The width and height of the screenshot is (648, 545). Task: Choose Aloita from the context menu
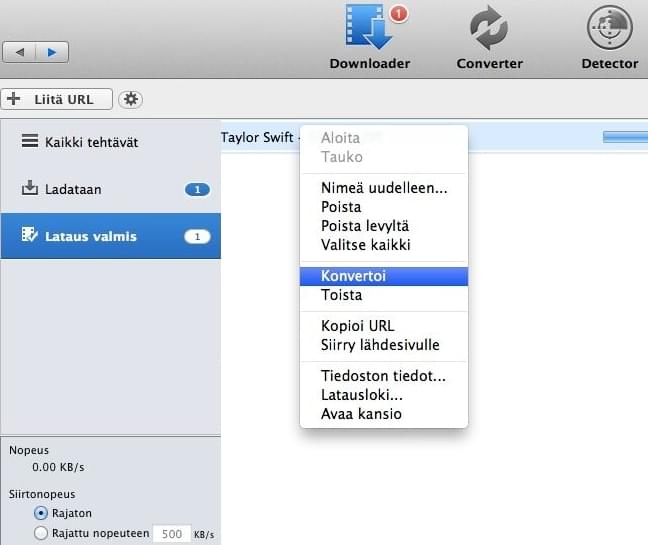point(384,138)
